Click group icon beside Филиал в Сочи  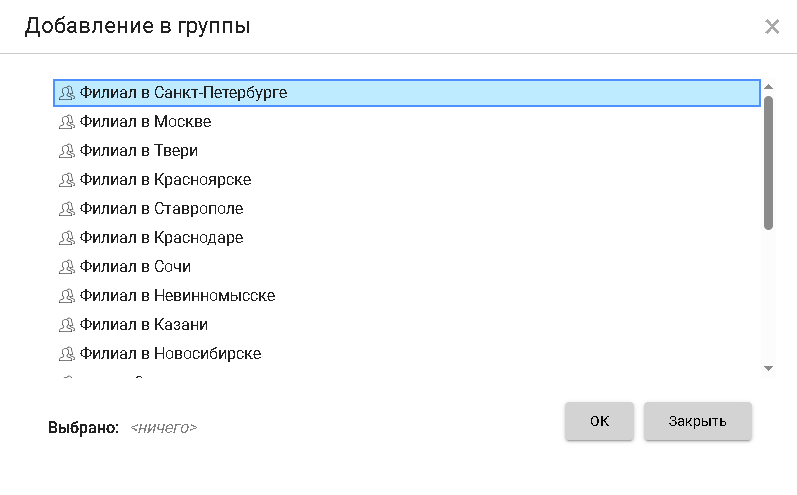[67, 267]
